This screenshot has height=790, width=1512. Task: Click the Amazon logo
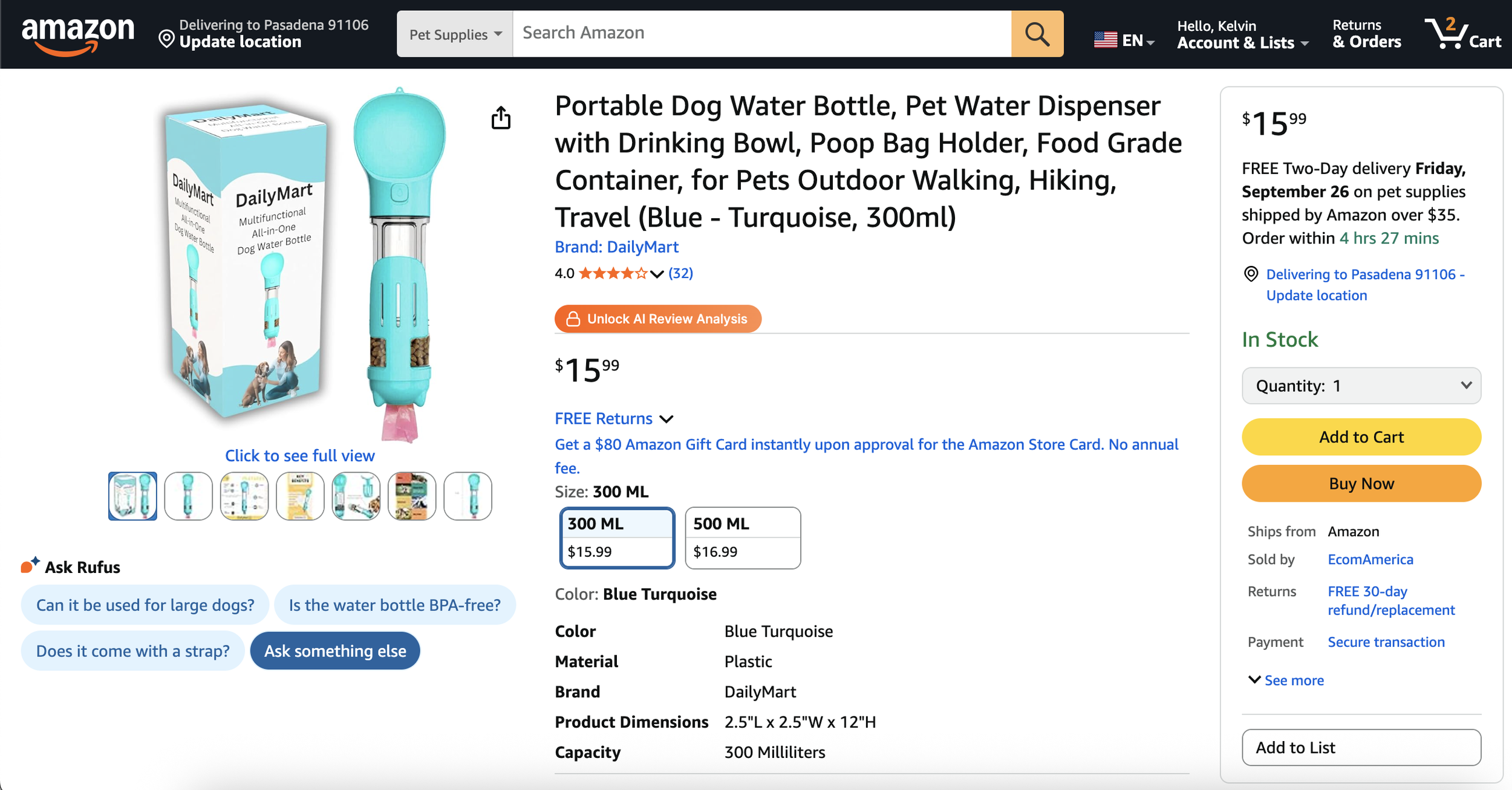(77, 34)
